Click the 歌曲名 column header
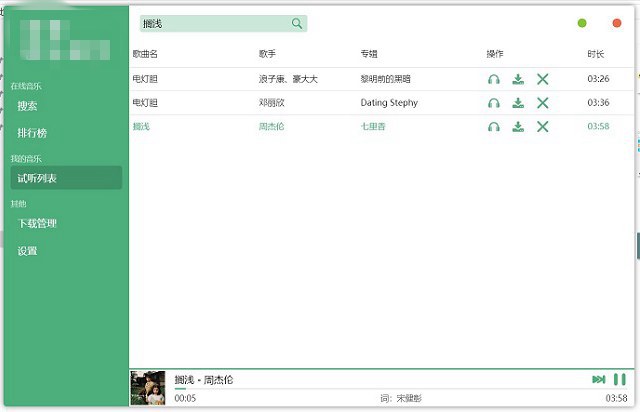 point(145,54)
